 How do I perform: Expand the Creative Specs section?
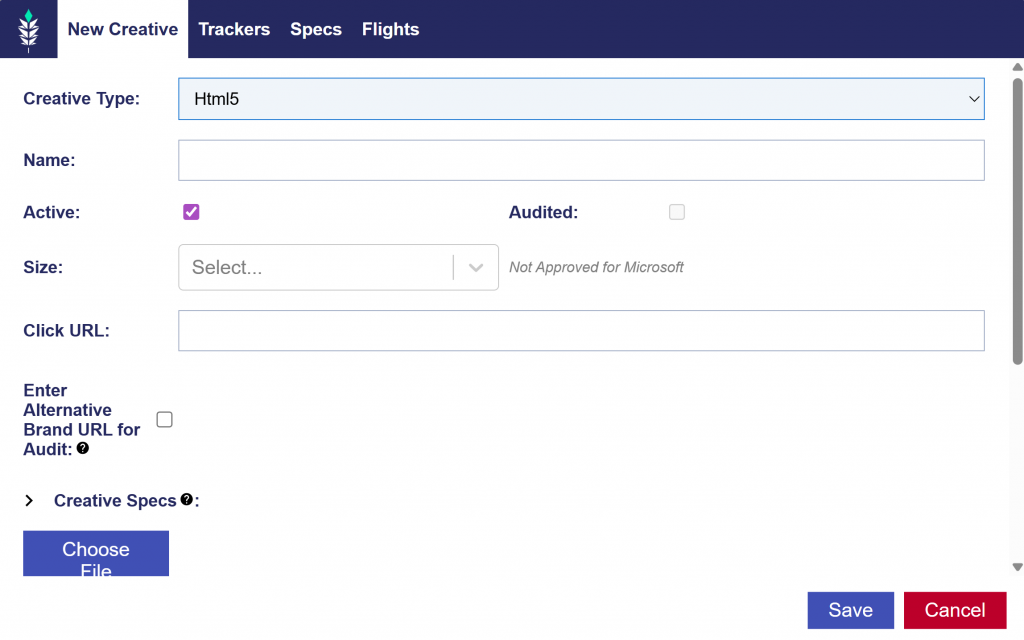coord(29,501)
